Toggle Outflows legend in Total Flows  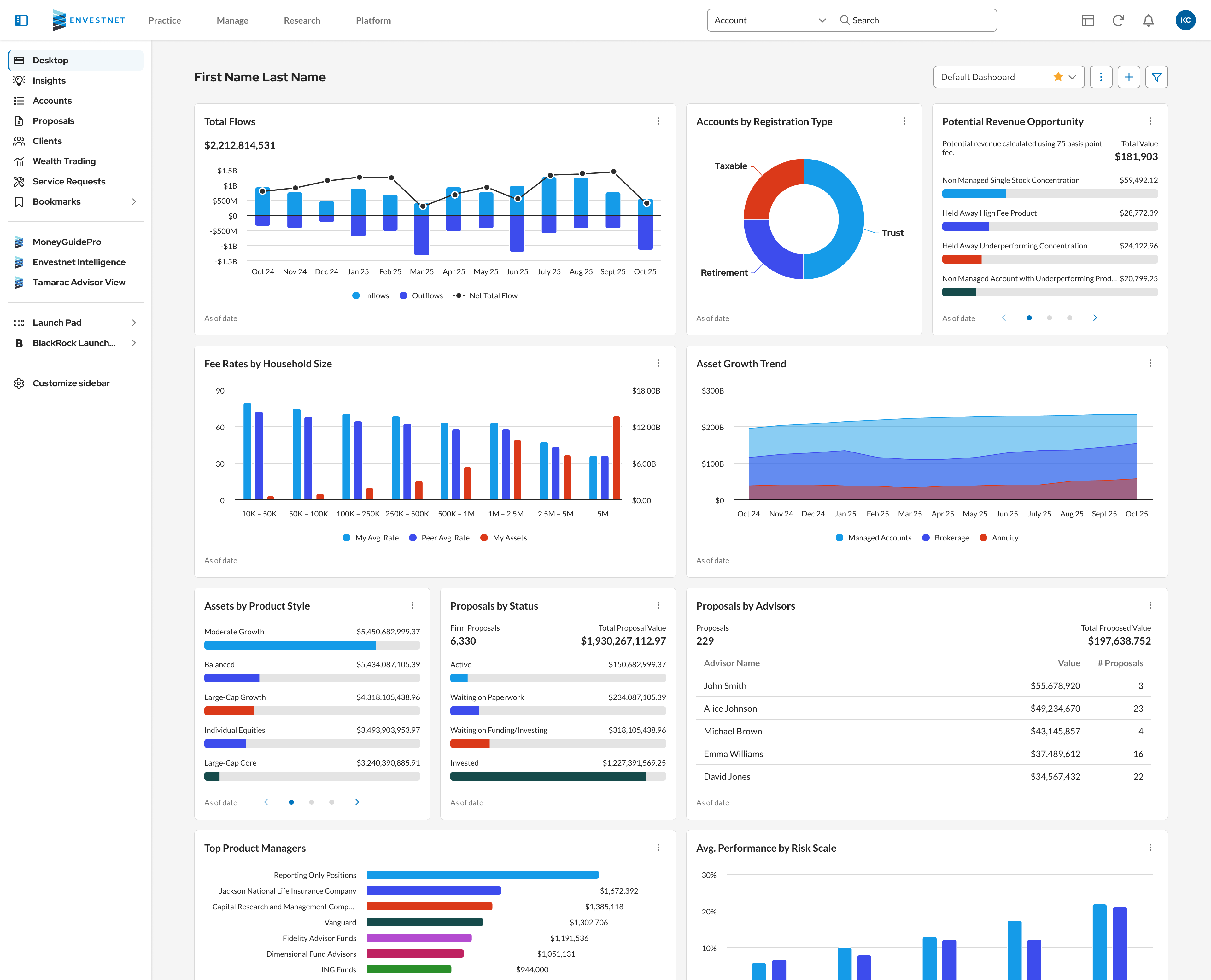(421, 296)
